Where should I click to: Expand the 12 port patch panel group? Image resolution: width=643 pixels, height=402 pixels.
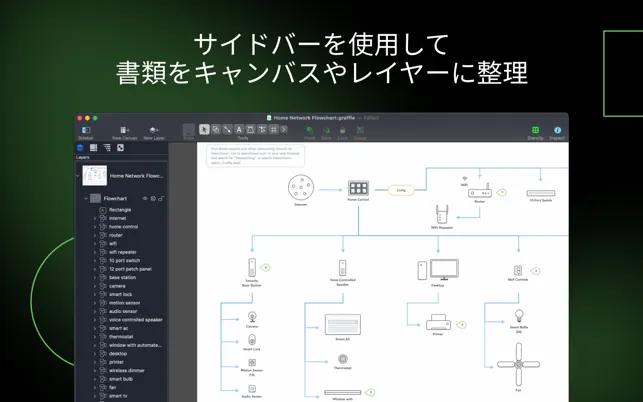(x=95, y=269)
